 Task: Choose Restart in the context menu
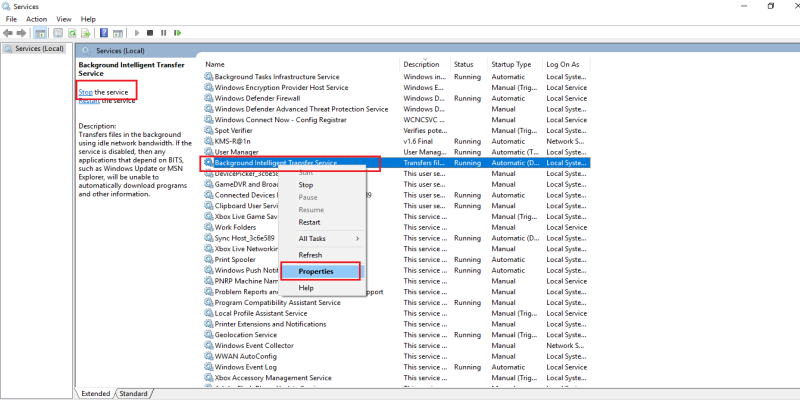[x=322, y=222]
